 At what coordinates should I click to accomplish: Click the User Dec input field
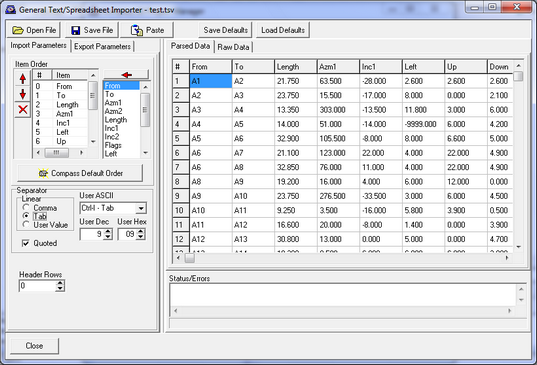[x=92, y=234]
